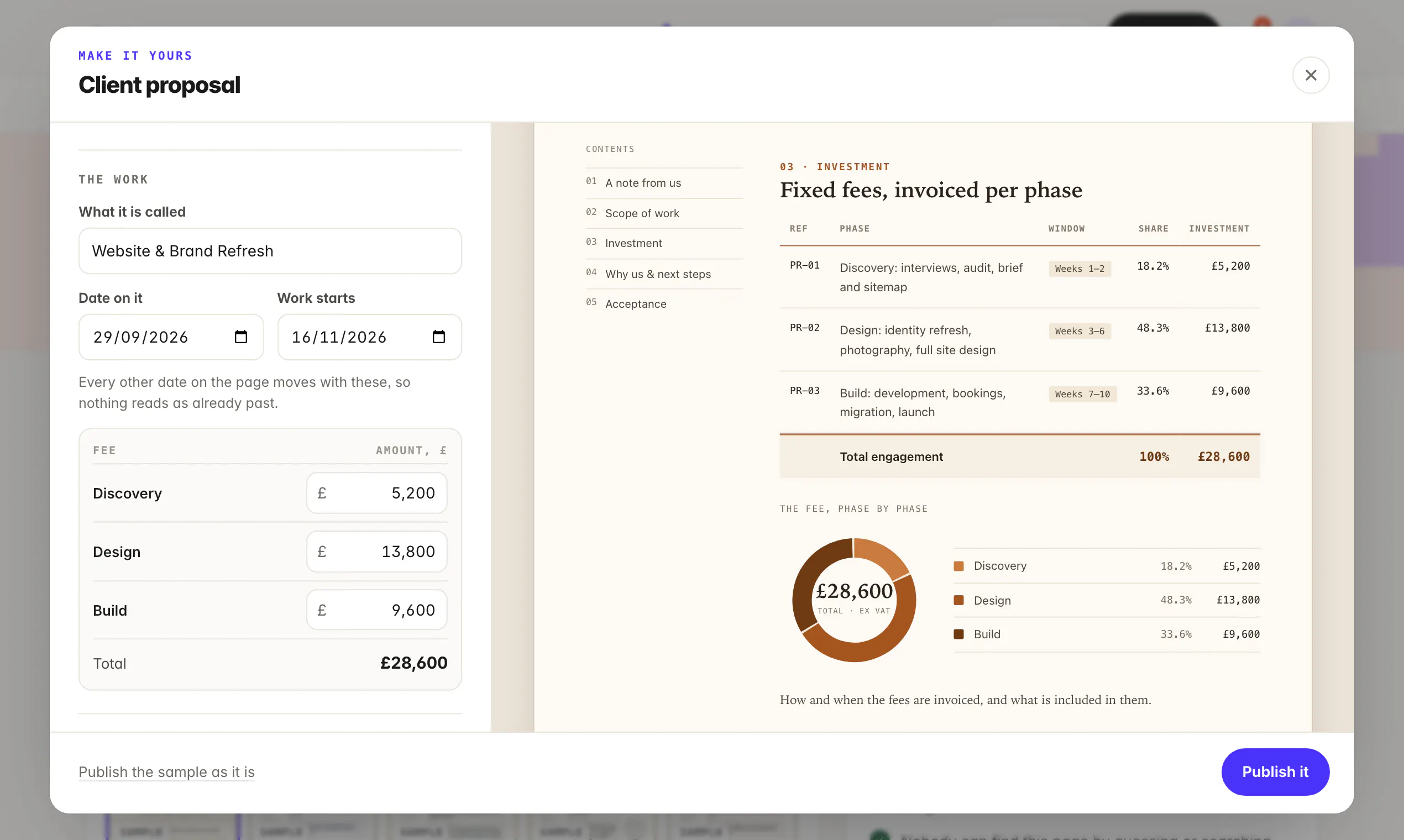Click the Work starts field 16/11/2026
The image size is (1404, 840).
(x=369, y=337)
